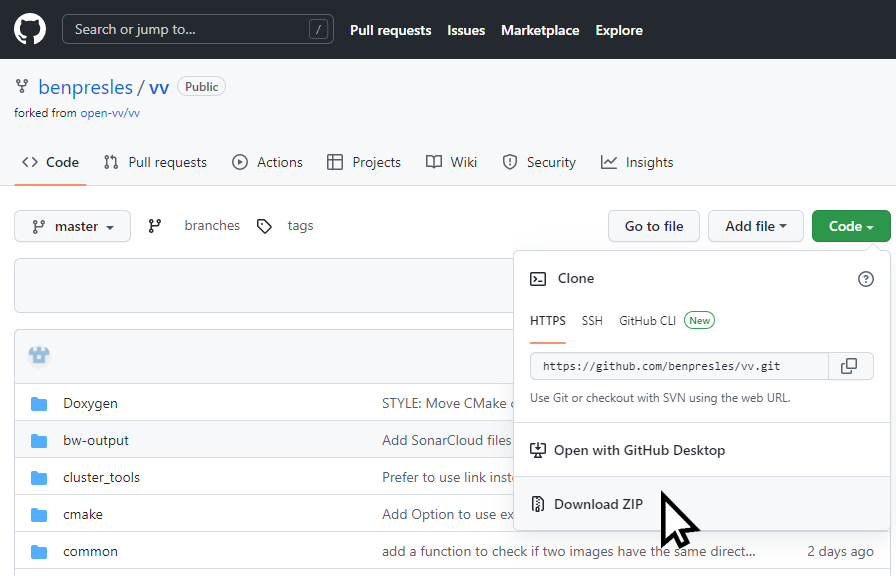Switch to the Projects tab
This screenshot has width=896, height=576.
(x=363, y=162)
